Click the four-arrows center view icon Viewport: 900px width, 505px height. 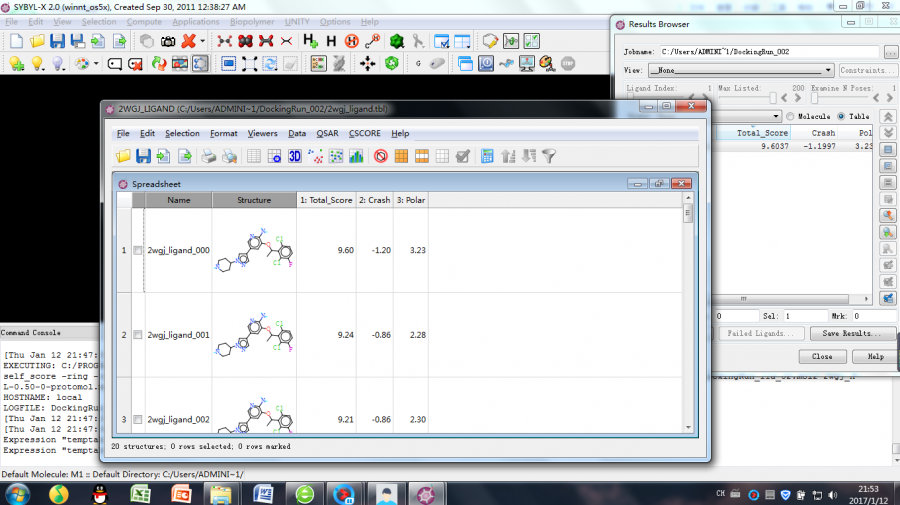(367, 64)
